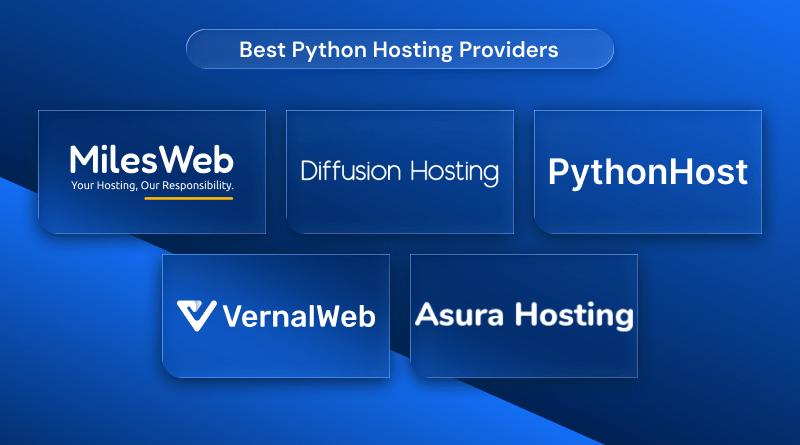Click the Diffusion Hosting card
The height and width of the screenshot is (445, 800).
(x=400, y=172)
